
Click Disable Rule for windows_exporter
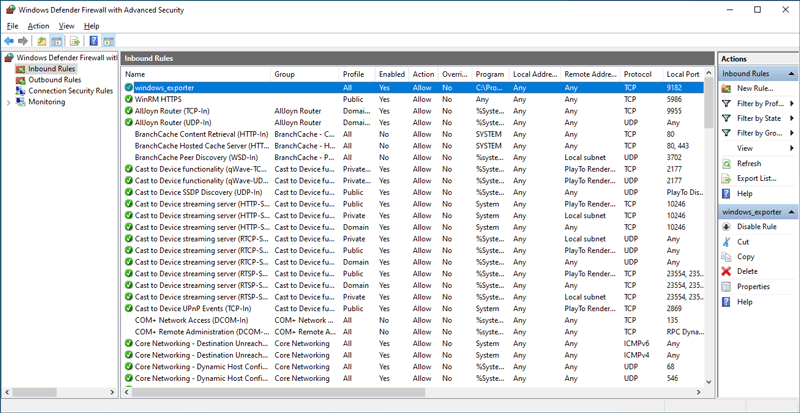[x=757, y=227]
